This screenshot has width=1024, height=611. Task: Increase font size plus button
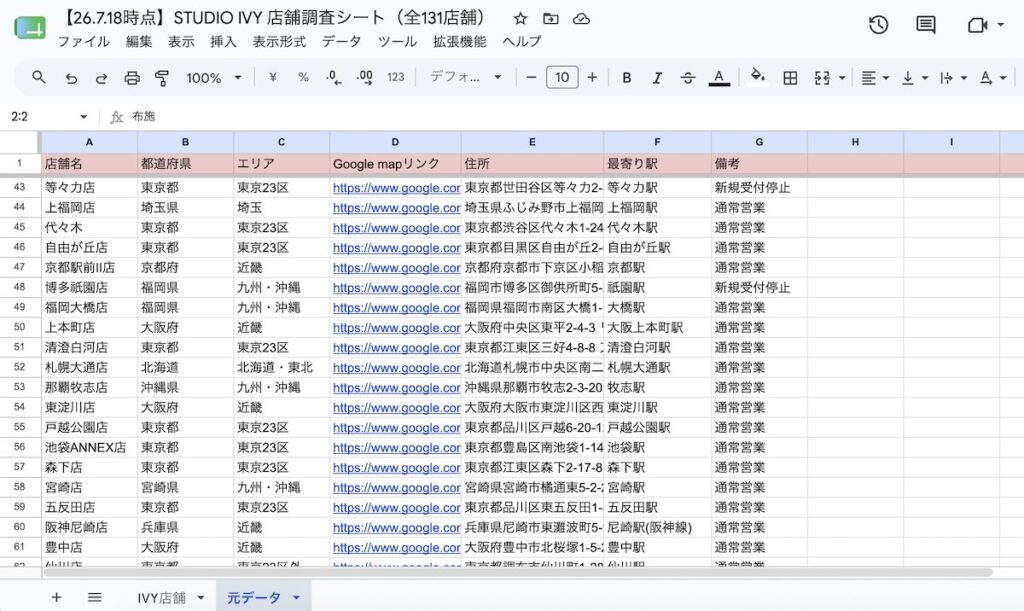coord(592,78)
